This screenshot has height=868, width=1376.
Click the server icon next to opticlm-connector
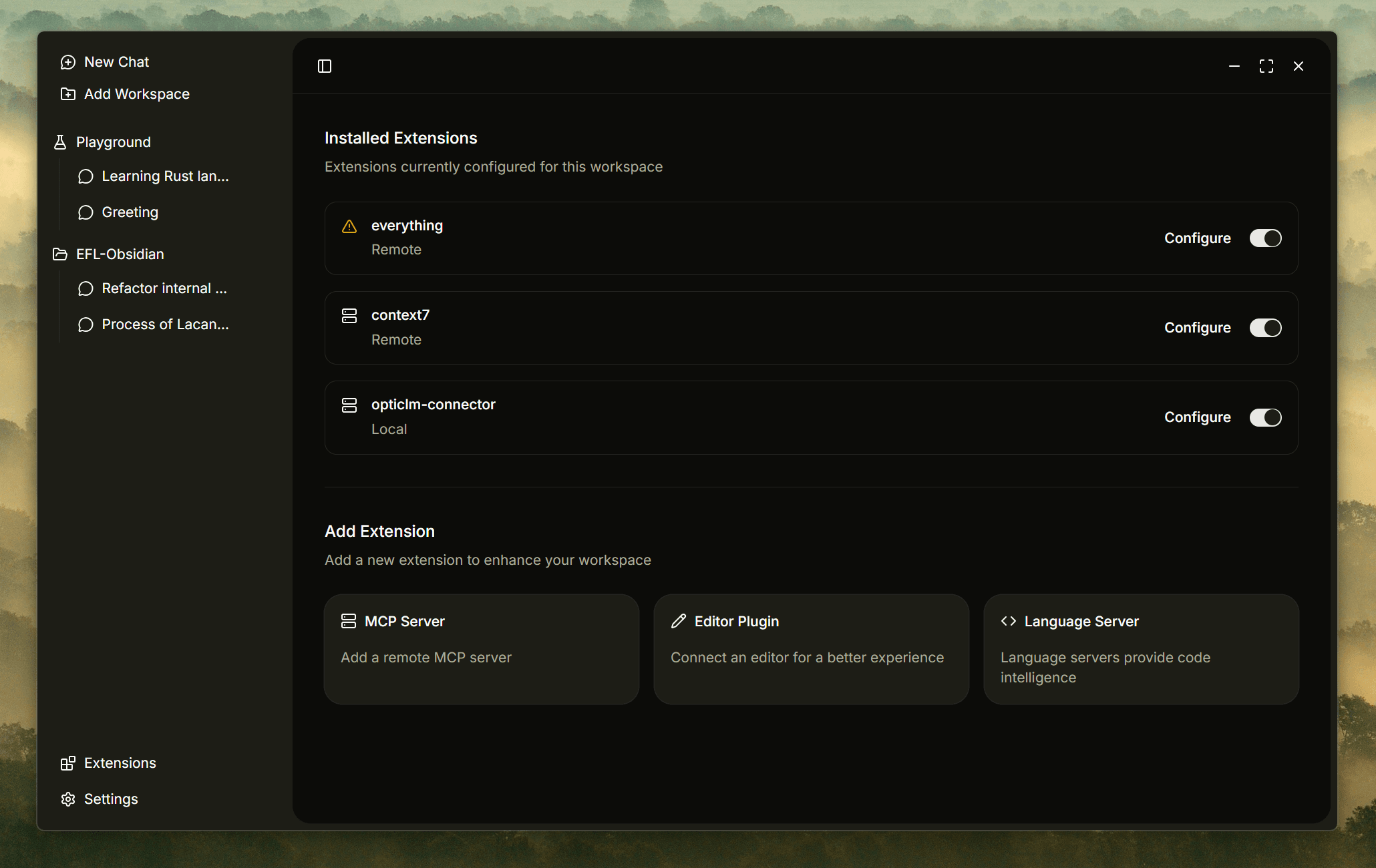(x=349, y=405)
